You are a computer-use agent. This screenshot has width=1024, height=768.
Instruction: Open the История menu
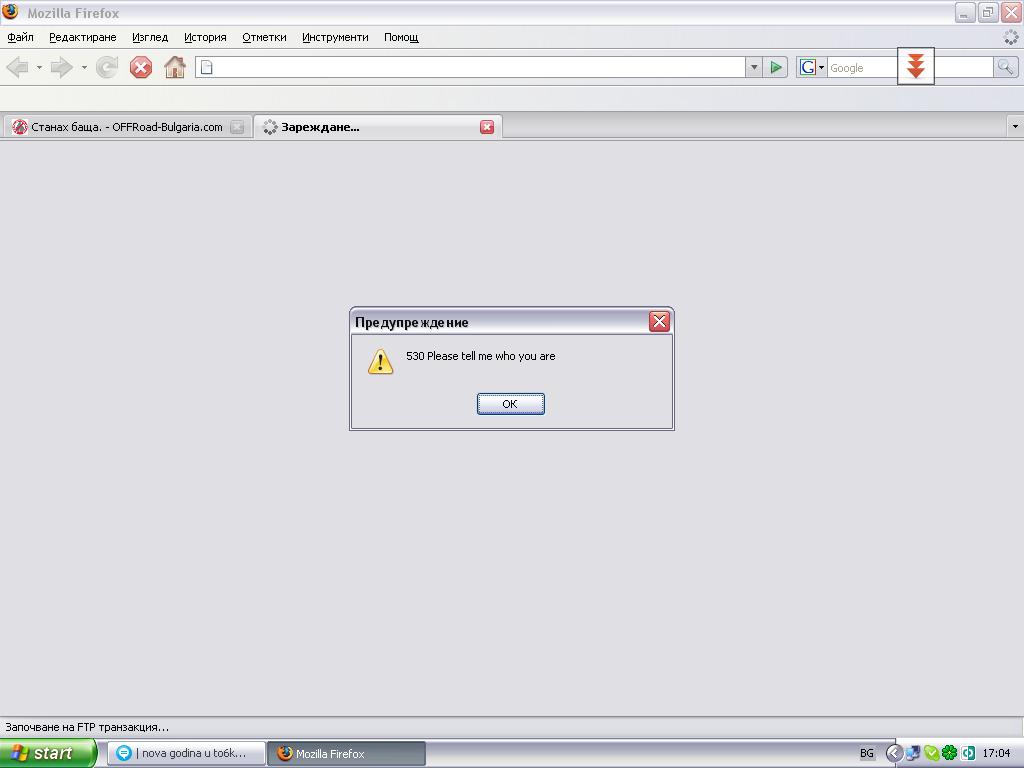click(205, 37)
